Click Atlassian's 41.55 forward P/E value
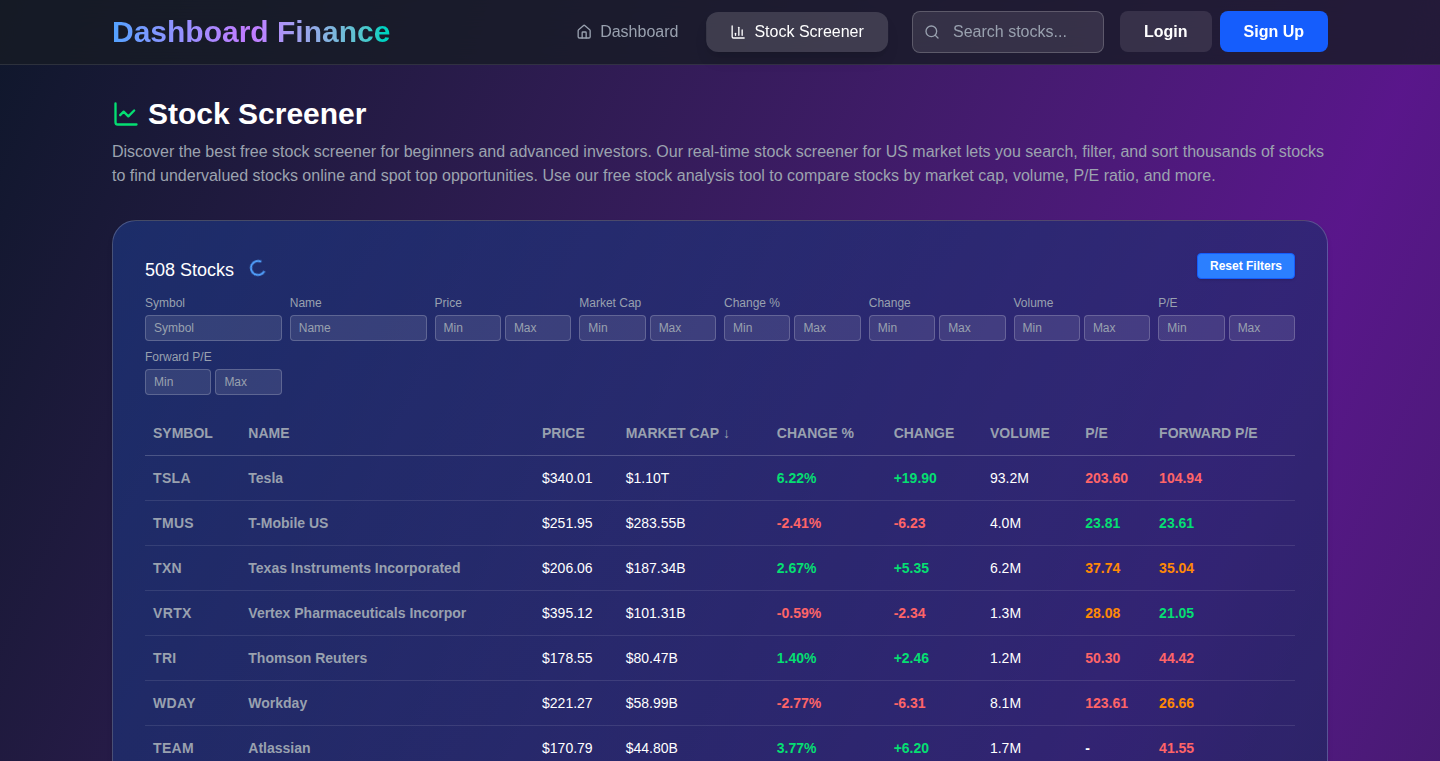 coord(1177,748)
